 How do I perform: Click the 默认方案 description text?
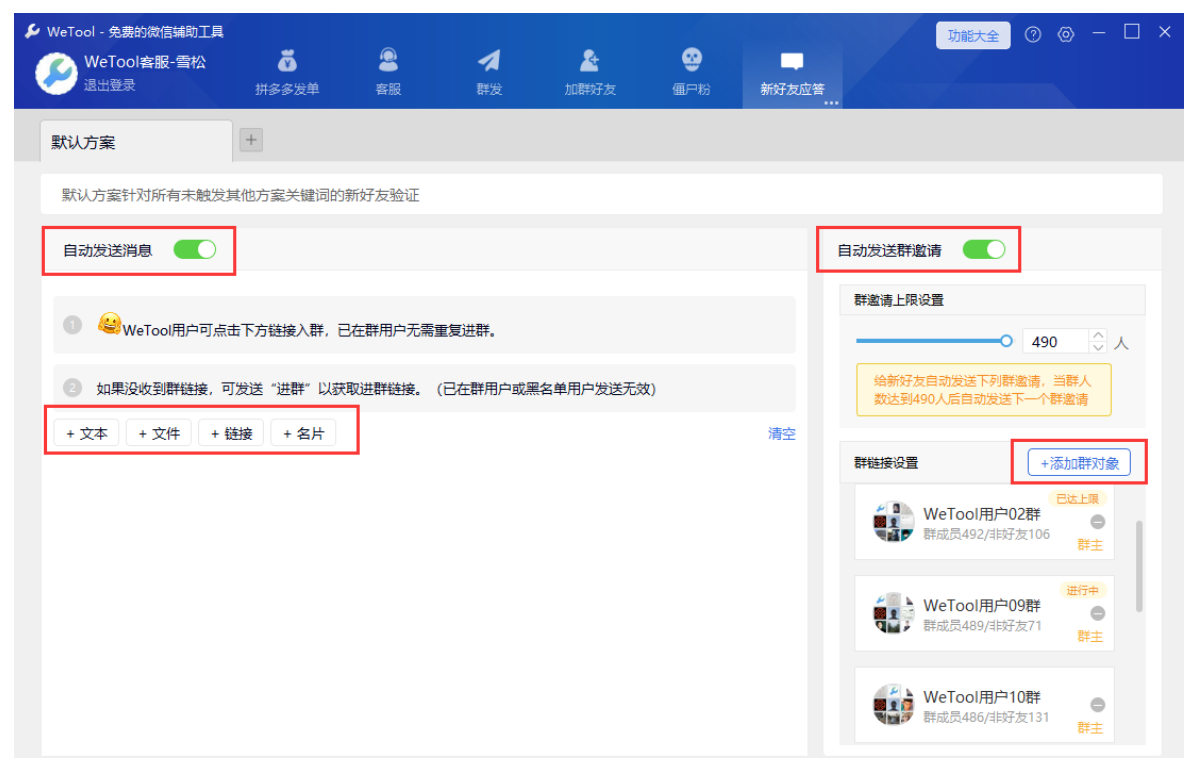coord(240,195)
